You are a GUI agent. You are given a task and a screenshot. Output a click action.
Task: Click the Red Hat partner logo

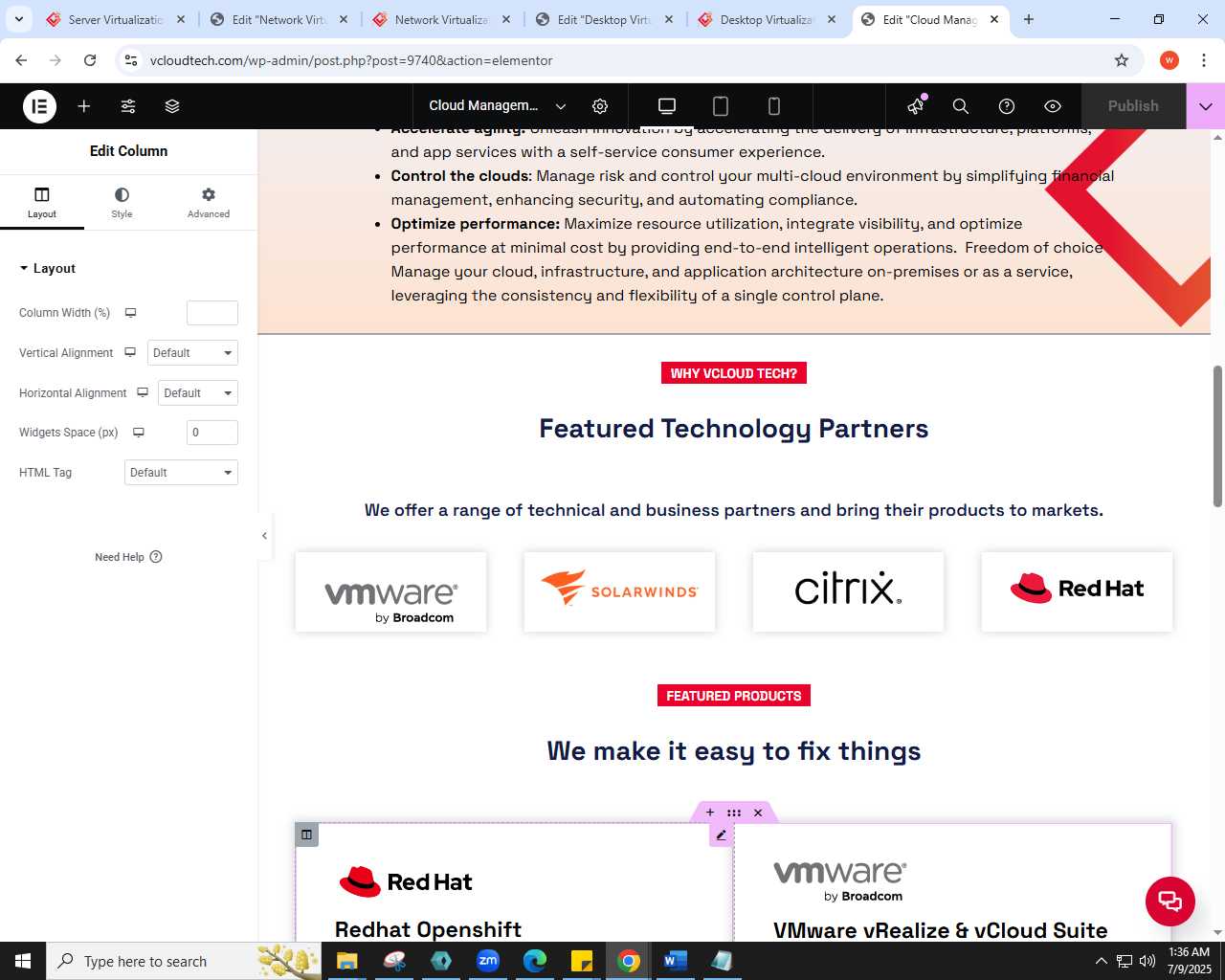[1077, 592]
